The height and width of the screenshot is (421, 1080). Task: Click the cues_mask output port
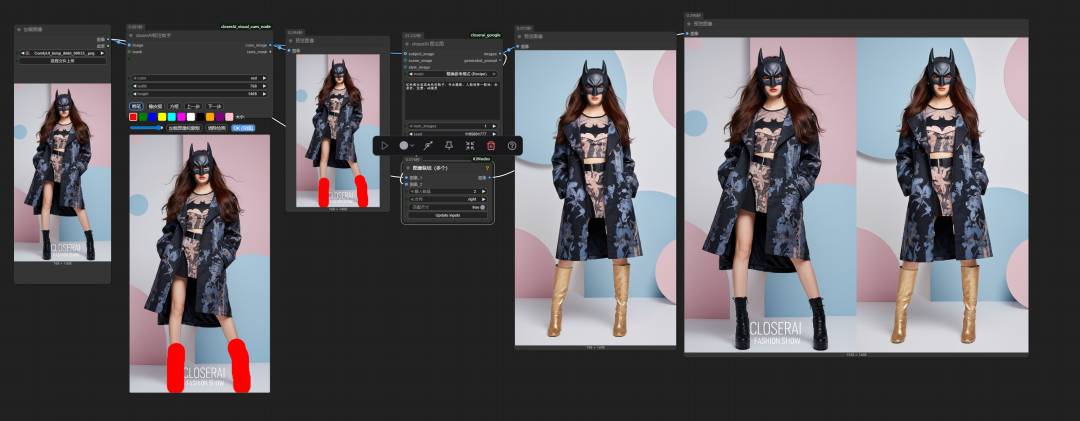[x=271, y=52]
